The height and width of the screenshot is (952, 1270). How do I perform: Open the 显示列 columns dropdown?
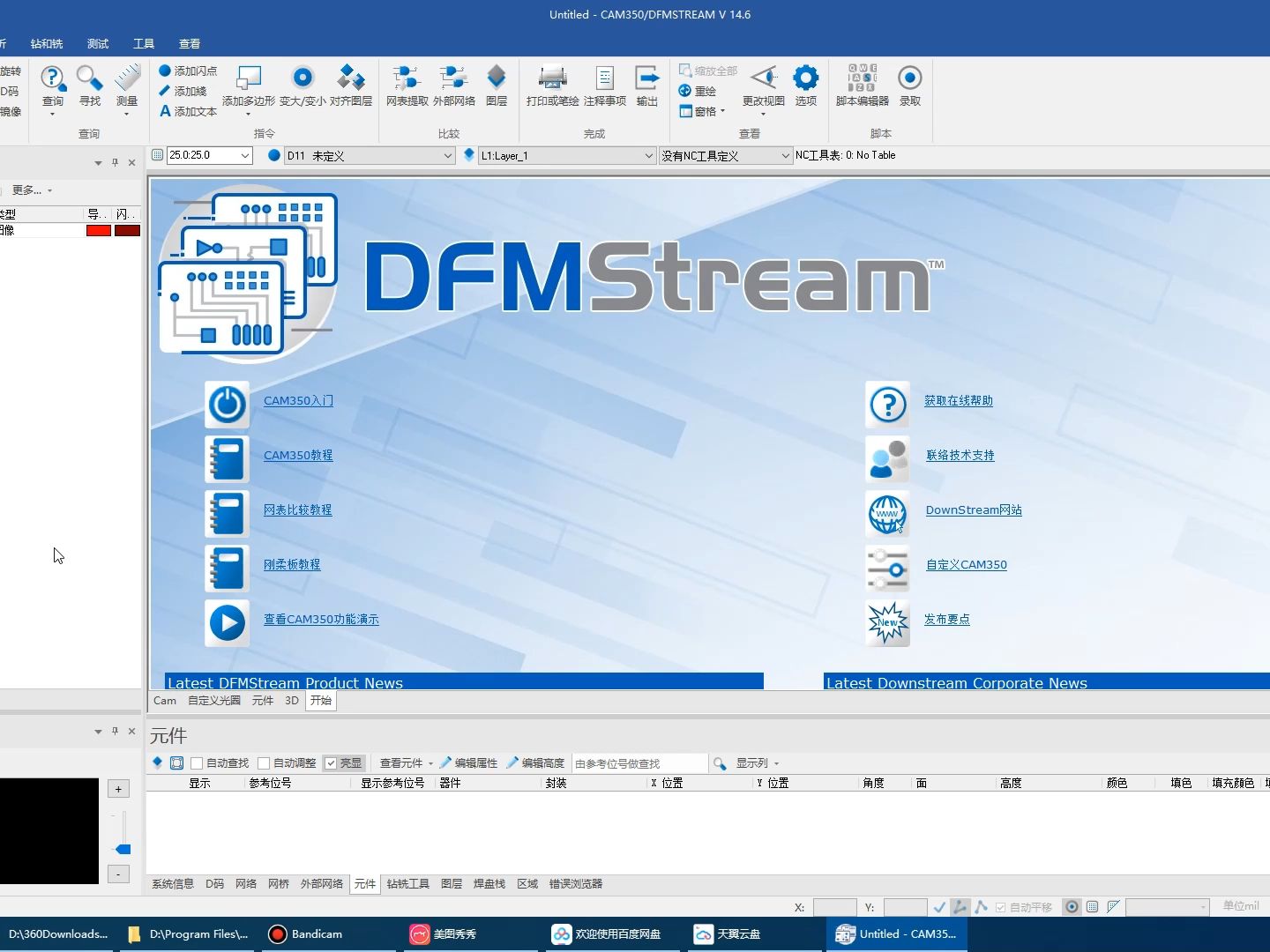click(758, 763)
